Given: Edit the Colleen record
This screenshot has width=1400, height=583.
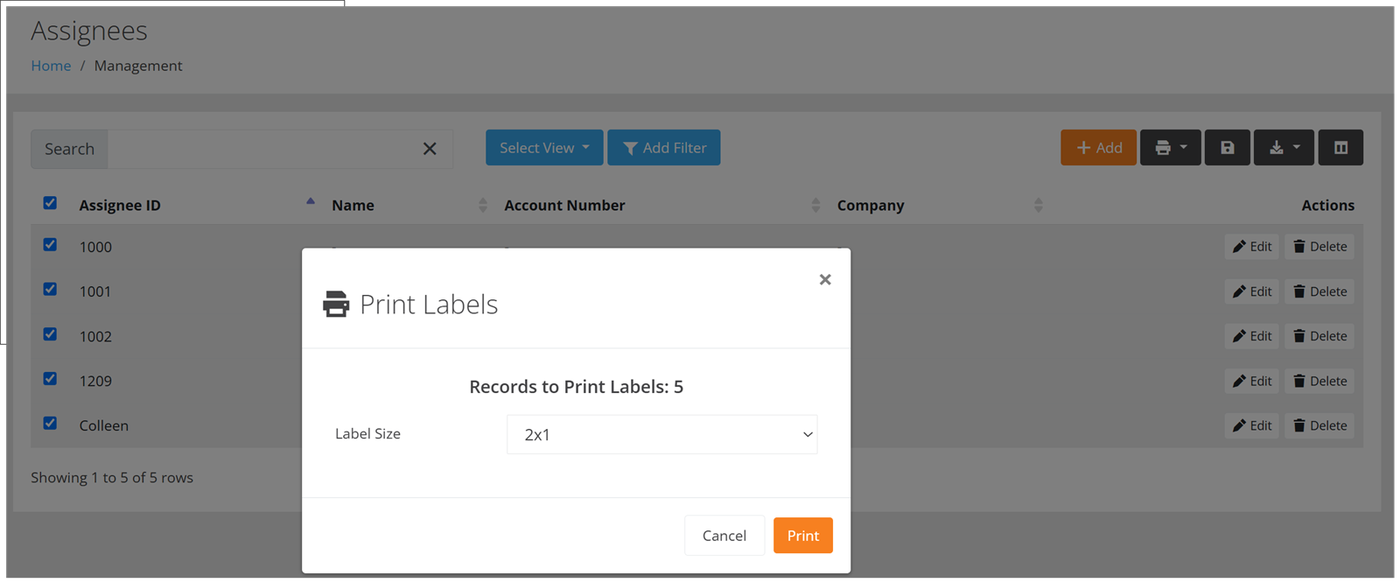Looking at the screenshot, I should click(x=1252, y=426).
